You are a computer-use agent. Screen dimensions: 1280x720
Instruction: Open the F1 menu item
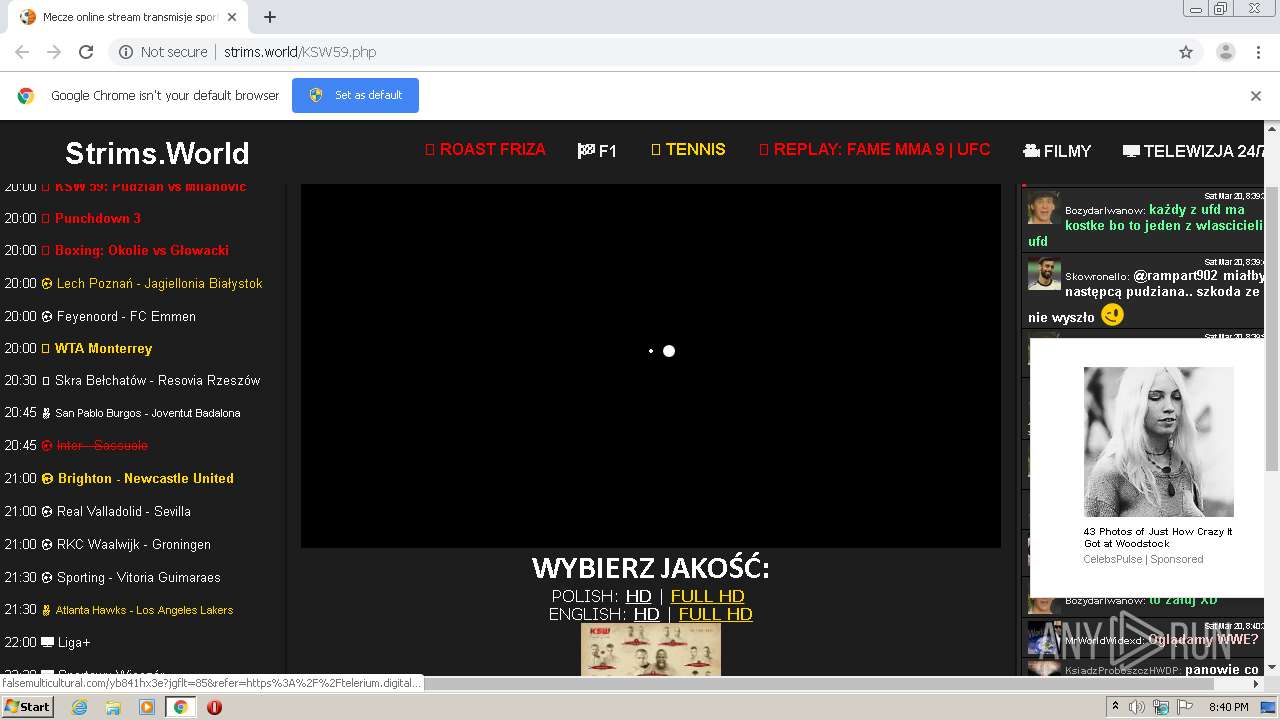point(597,151)
